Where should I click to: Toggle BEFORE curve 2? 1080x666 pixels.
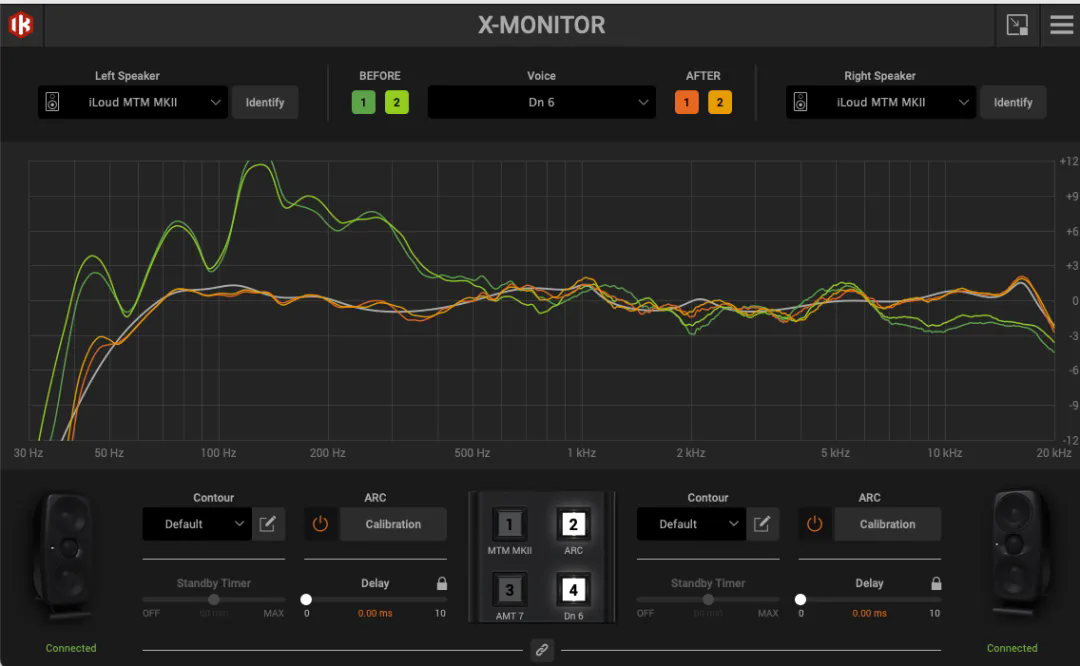(397, 103)
